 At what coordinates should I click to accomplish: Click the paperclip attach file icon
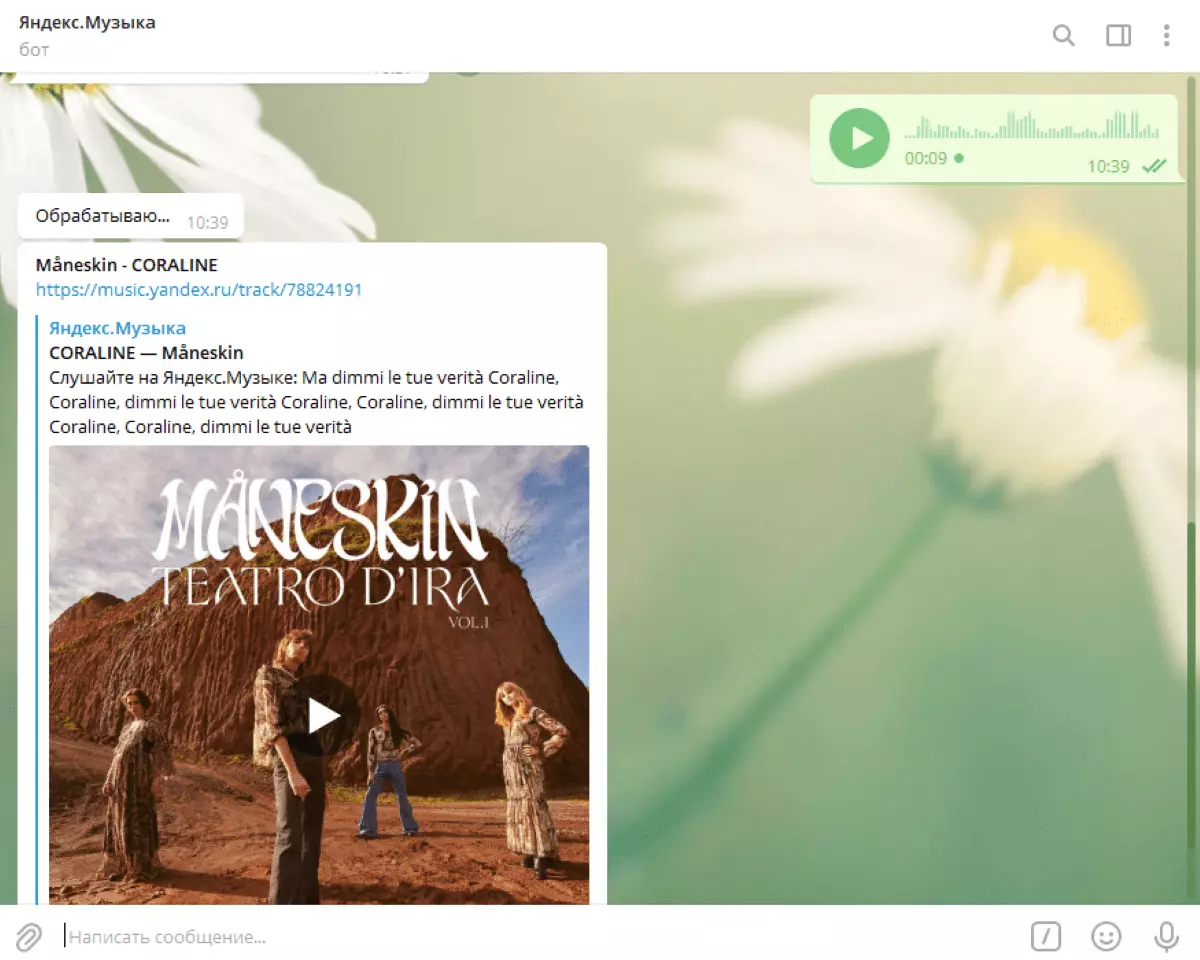pos(29,937)
